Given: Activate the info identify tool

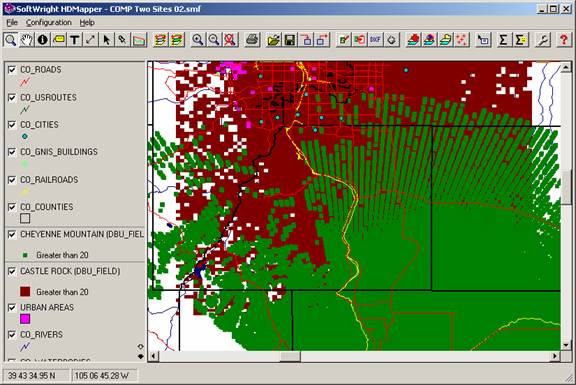Looking at the screenshot, I should point(43,39).
